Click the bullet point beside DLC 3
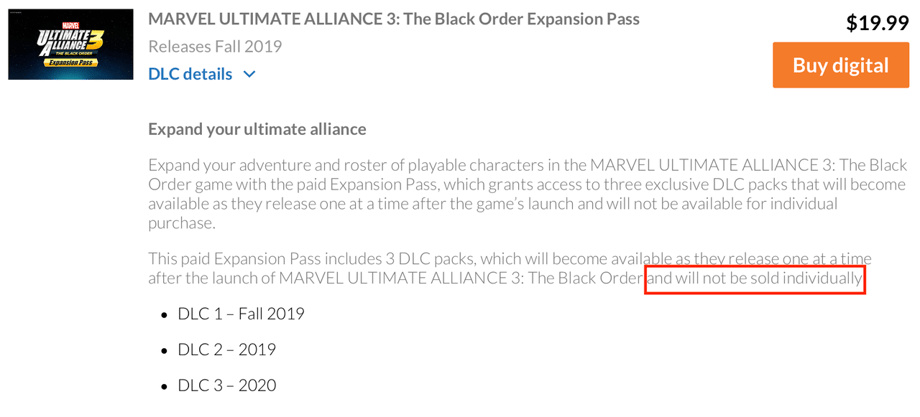The image size is (920, 417). (x=165, y=387)
